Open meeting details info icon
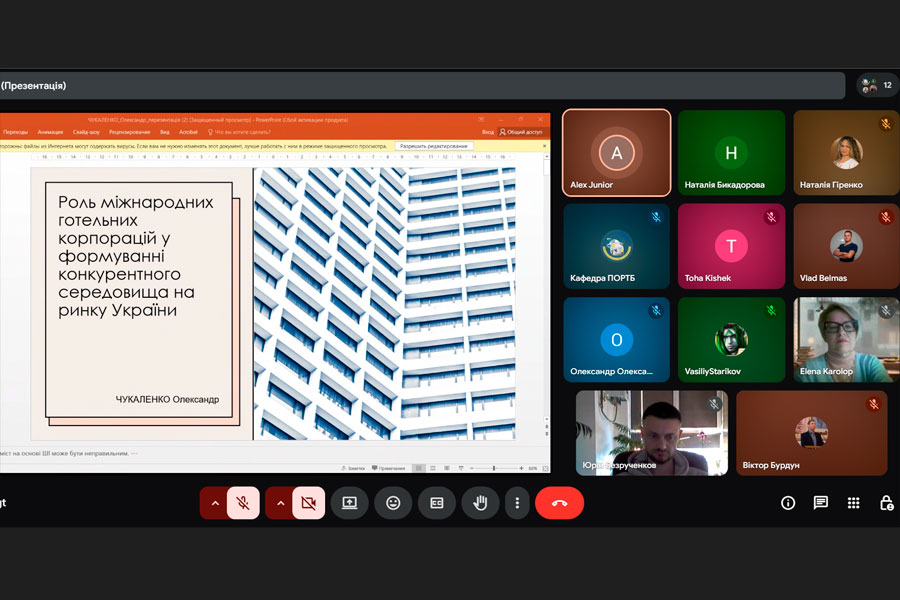Screen dimensions: 900x600 [788, 503]
